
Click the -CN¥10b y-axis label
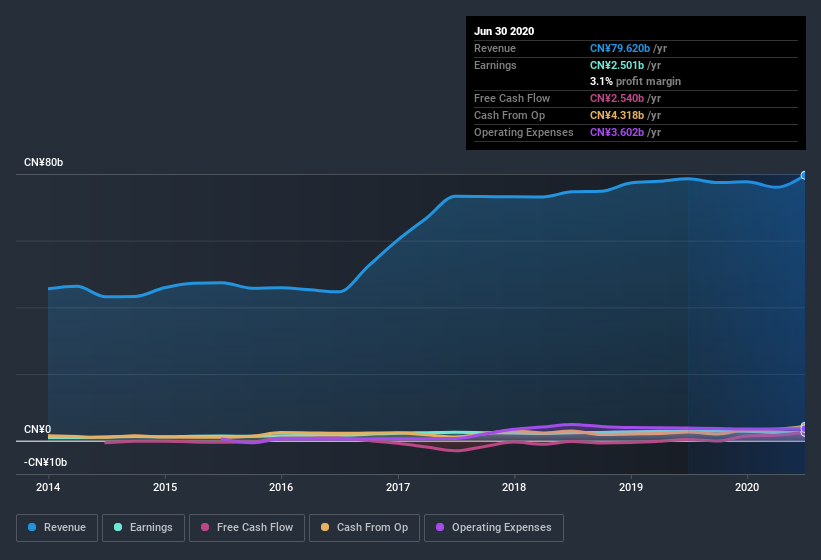[x=46, y=463]
